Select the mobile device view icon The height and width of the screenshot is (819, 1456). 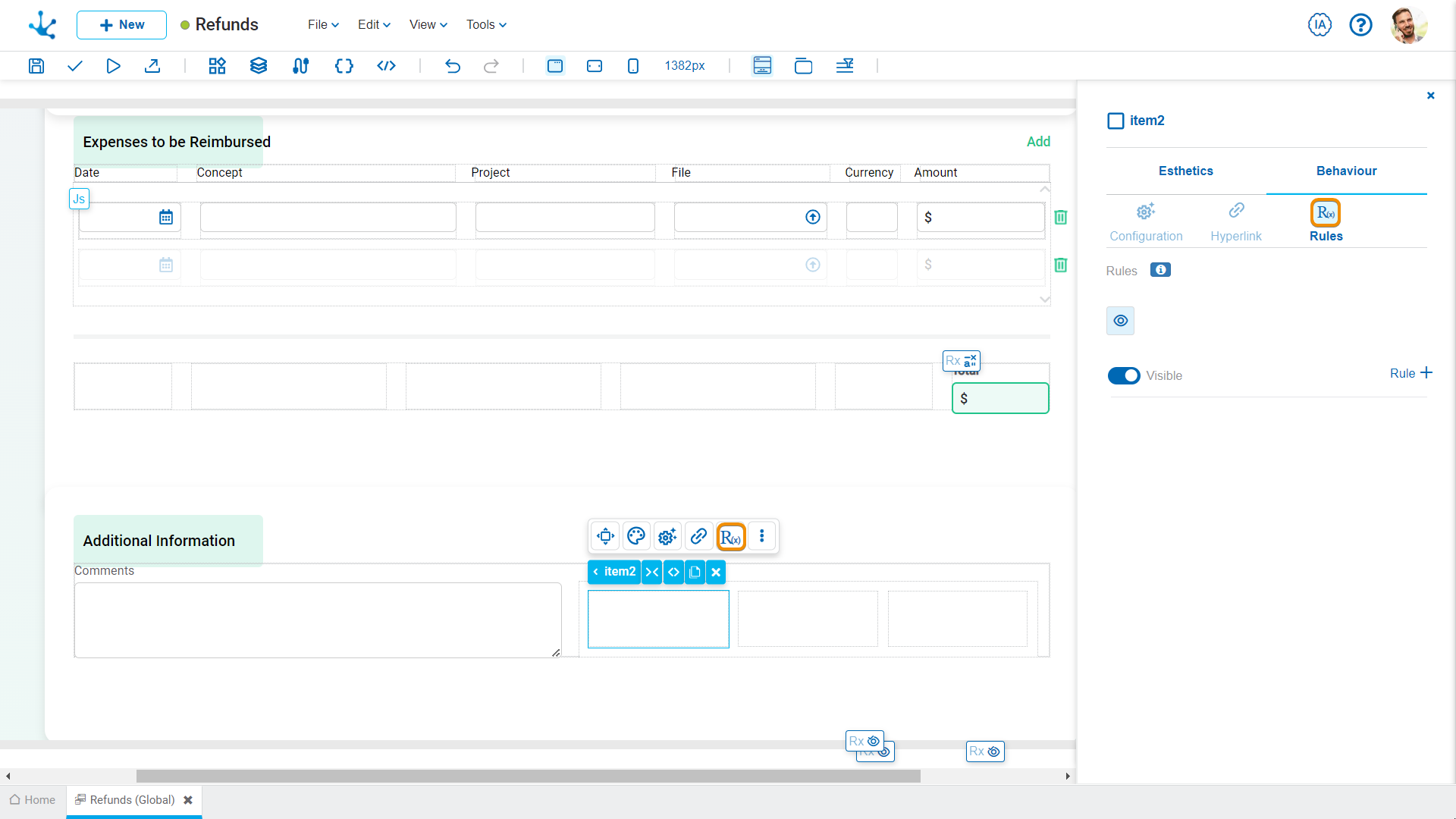[x=633, y=66]
